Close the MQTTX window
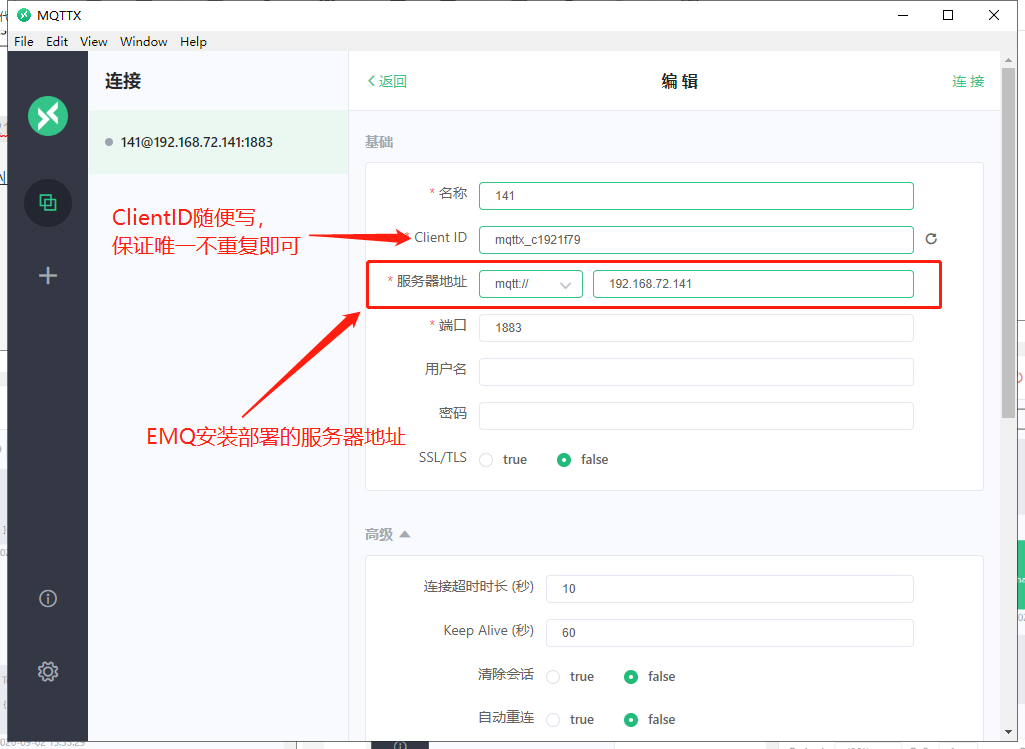The width and height of the screenshot is (1025, 749). pos(994,15)
